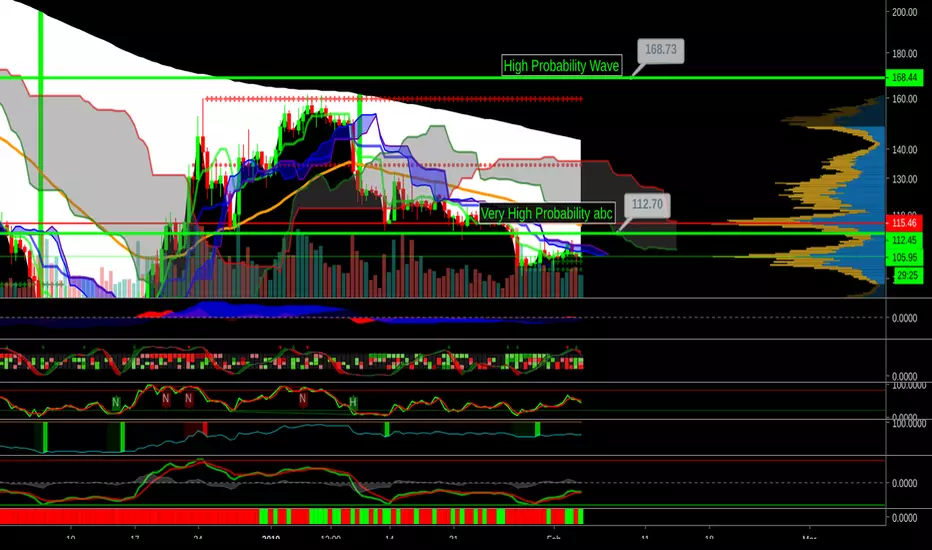
Task: Click the red 115.46 price tag
Action: click(904, 223)
